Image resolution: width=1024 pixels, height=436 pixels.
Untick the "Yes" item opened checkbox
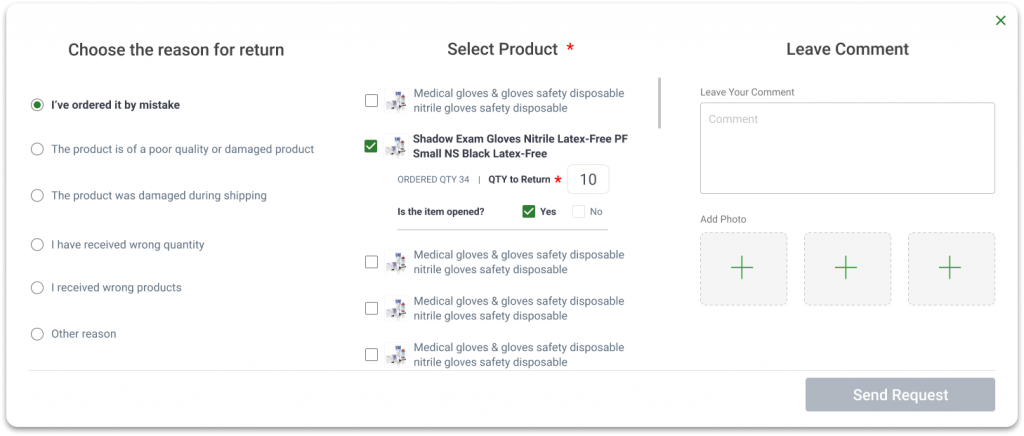click(x=529, y=211)
